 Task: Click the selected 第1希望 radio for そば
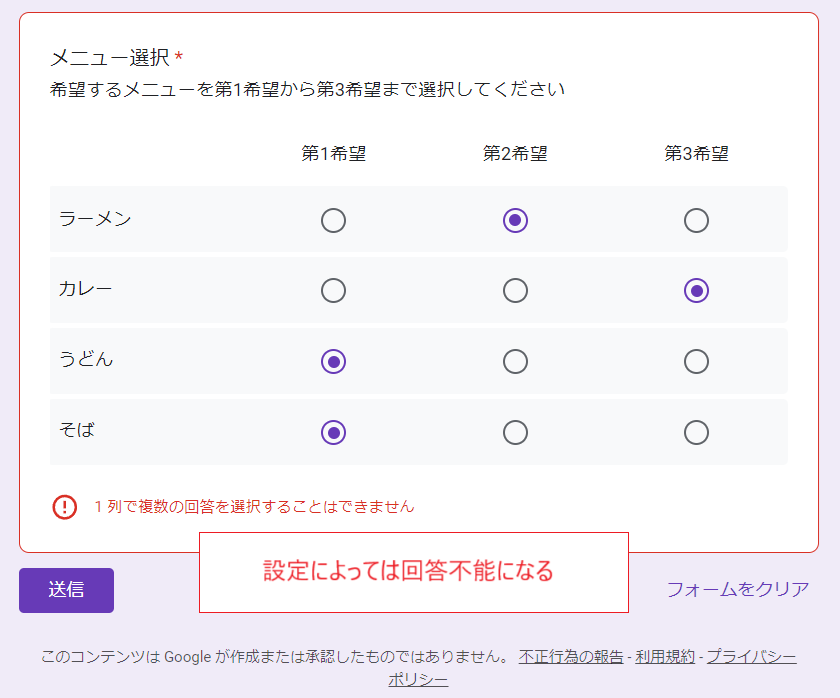point(334,432)
